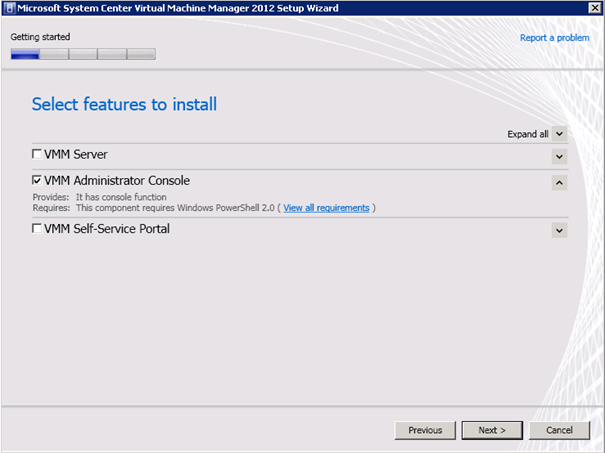
Task: Click the 'VMM Administrator Console' label
Action: click(x=117, y=180)
